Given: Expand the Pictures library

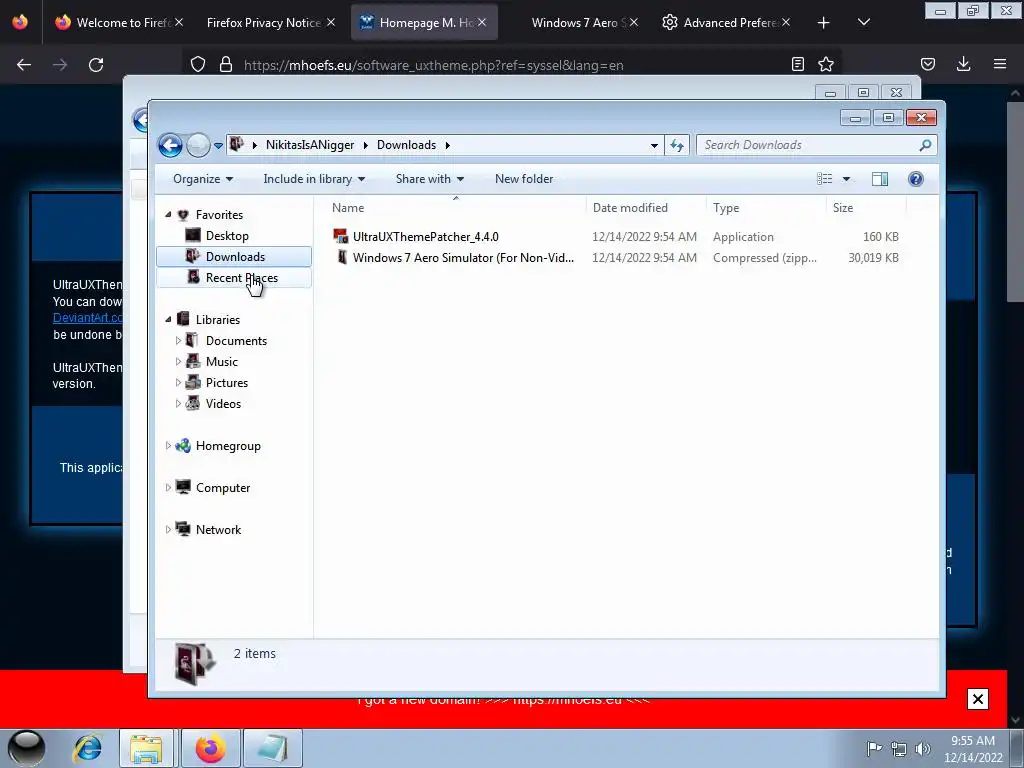Looking at the screenshot, I should [x=178, y=383].
